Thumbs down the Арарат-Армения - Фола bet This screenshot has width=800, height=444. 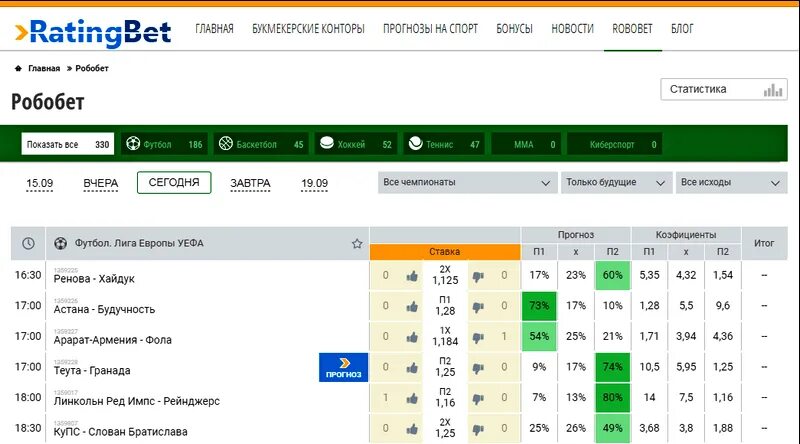click(478, 337)
